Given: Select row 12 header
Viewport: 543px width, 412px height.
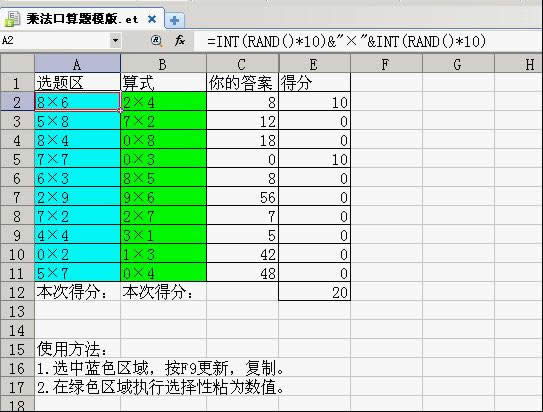Looking at the screenshot, I should click(17, 292).
